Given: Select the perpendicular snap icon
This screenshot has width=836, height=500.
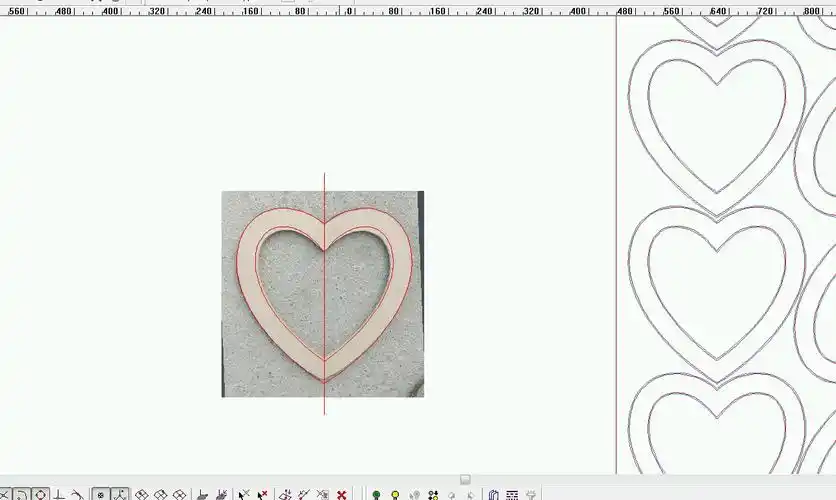Looking at the screenshot, I should tap(59, 494).
